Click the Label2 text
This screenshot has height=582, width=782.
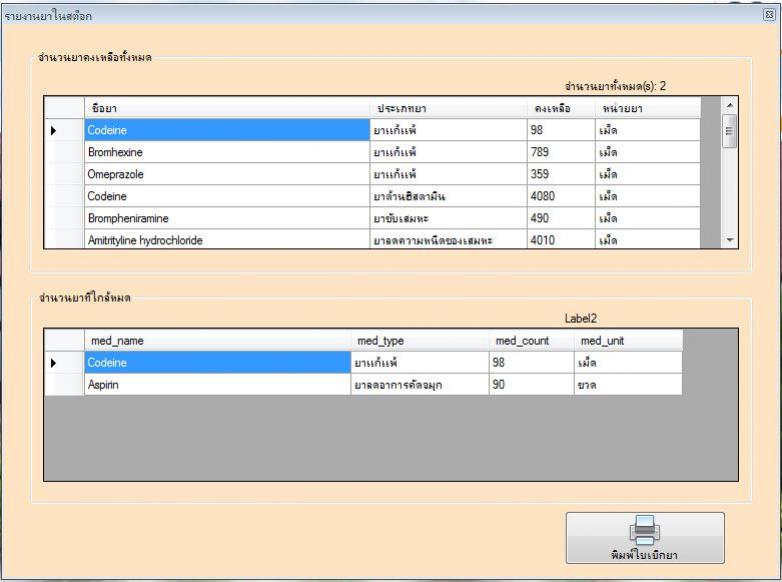(581, 318)
